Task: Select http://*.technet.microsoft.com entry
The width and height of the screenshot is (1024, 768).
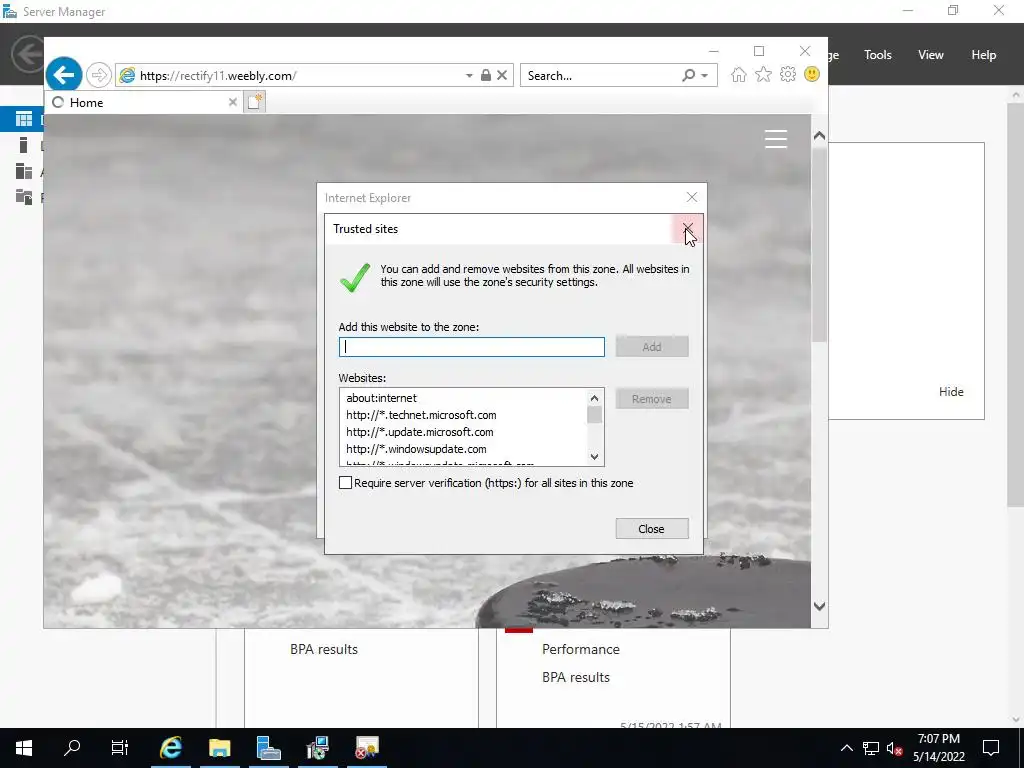Action: click(421, 415)
